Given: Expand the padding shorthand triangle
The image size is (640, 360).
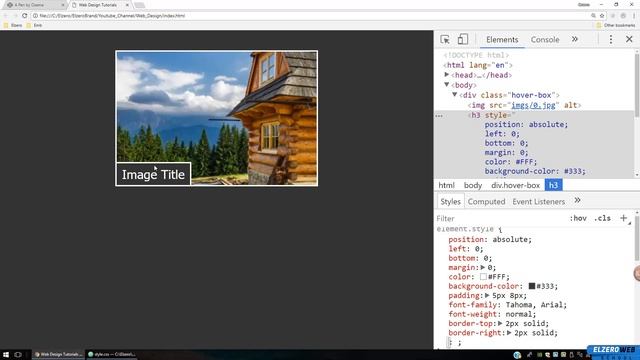Looking at the screenshot, I should [487, 296].
